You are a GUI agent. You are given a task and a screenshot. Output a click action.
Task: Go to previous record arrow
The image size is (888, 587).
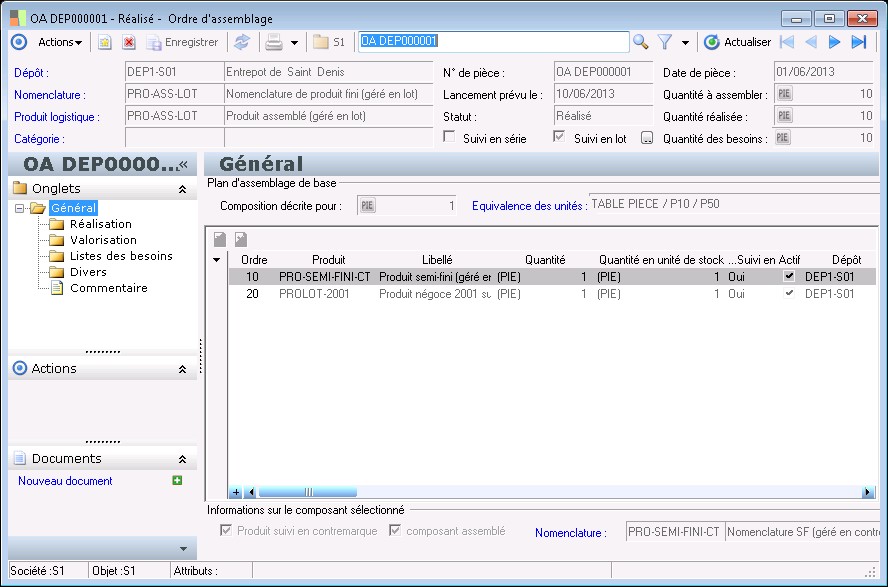(x=811, y=42)
